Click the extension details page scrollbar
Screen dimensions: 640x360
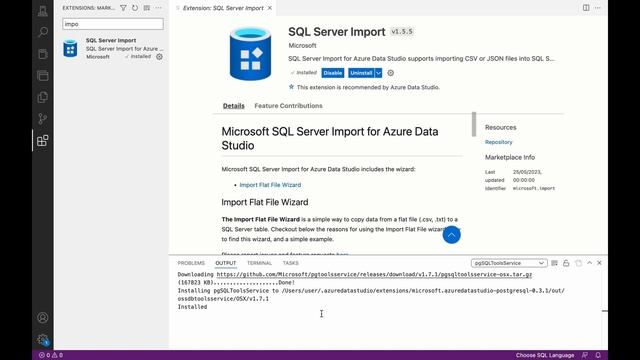(474, 124)
